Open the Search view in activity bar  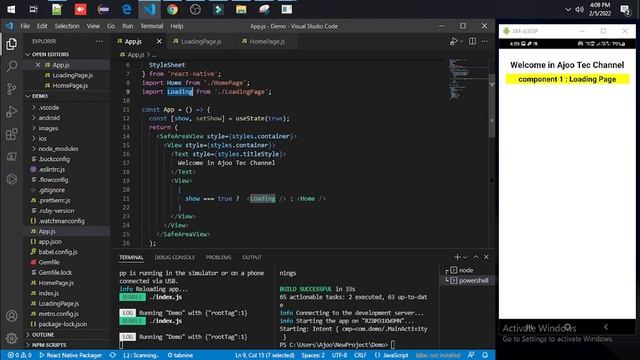pyautogui.click(x=11, y=66)
